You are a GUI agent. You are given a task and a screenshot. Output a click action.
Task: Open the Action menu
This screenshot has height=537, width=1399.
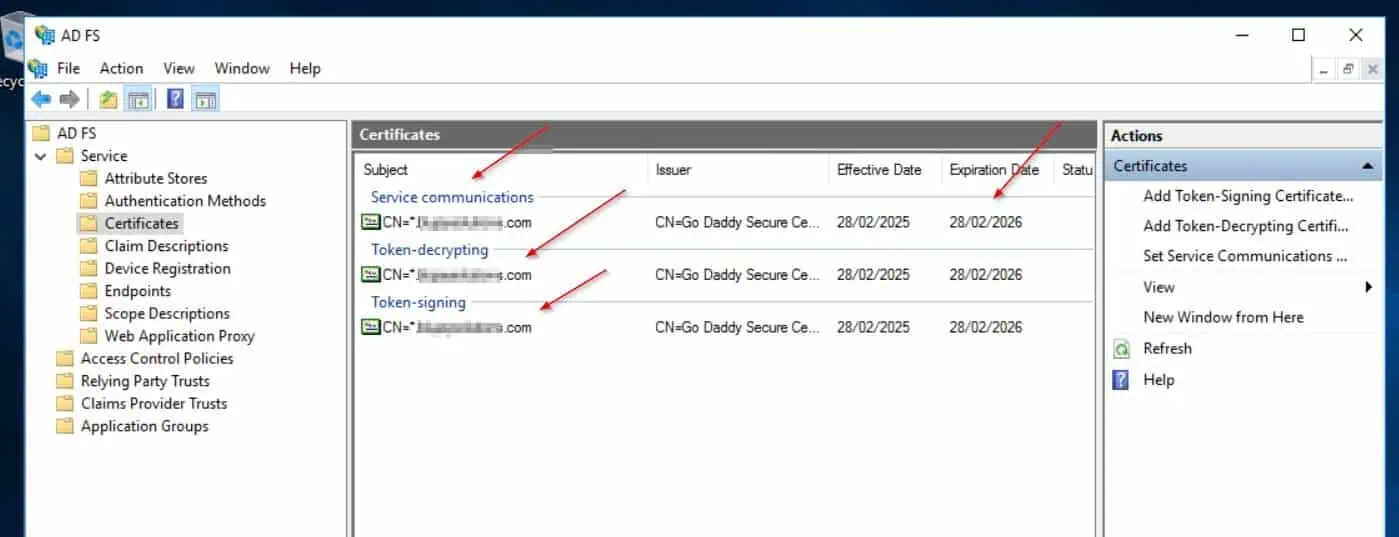pos(121,68)
